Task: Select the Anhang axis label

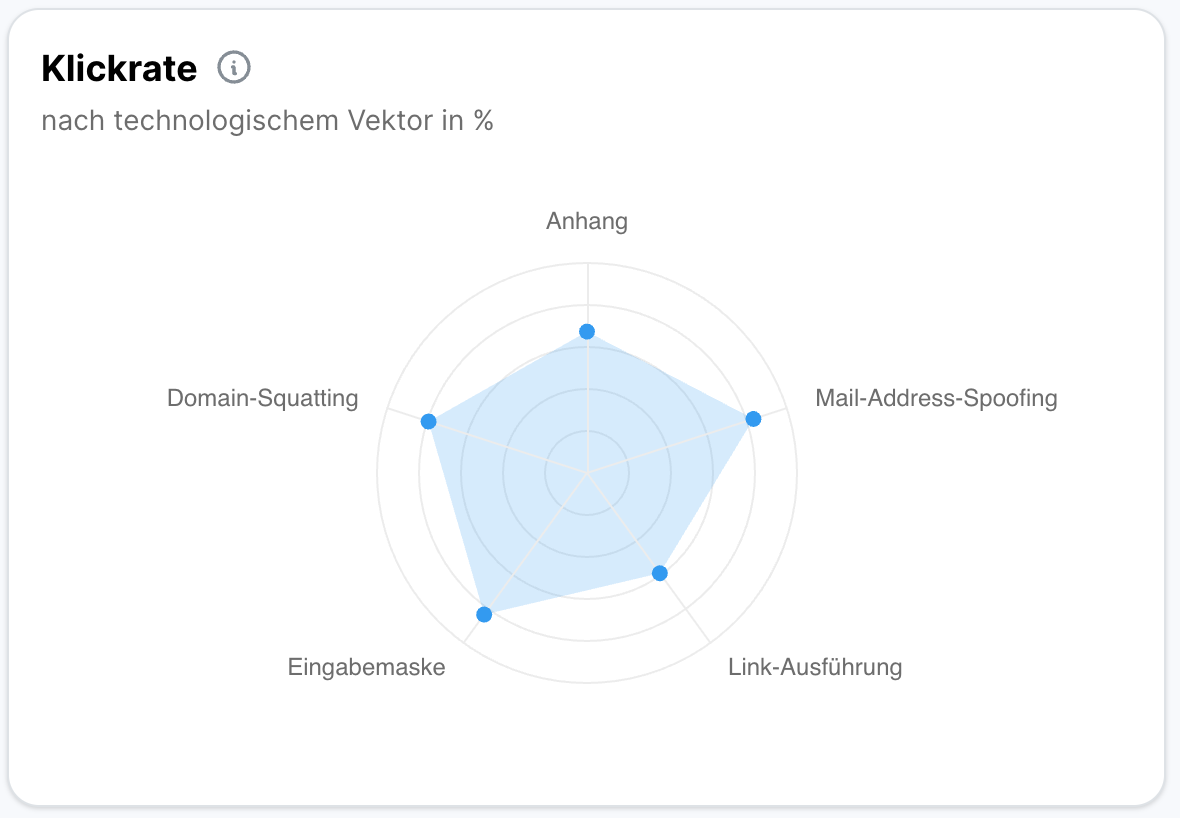Action: point(587,221)
